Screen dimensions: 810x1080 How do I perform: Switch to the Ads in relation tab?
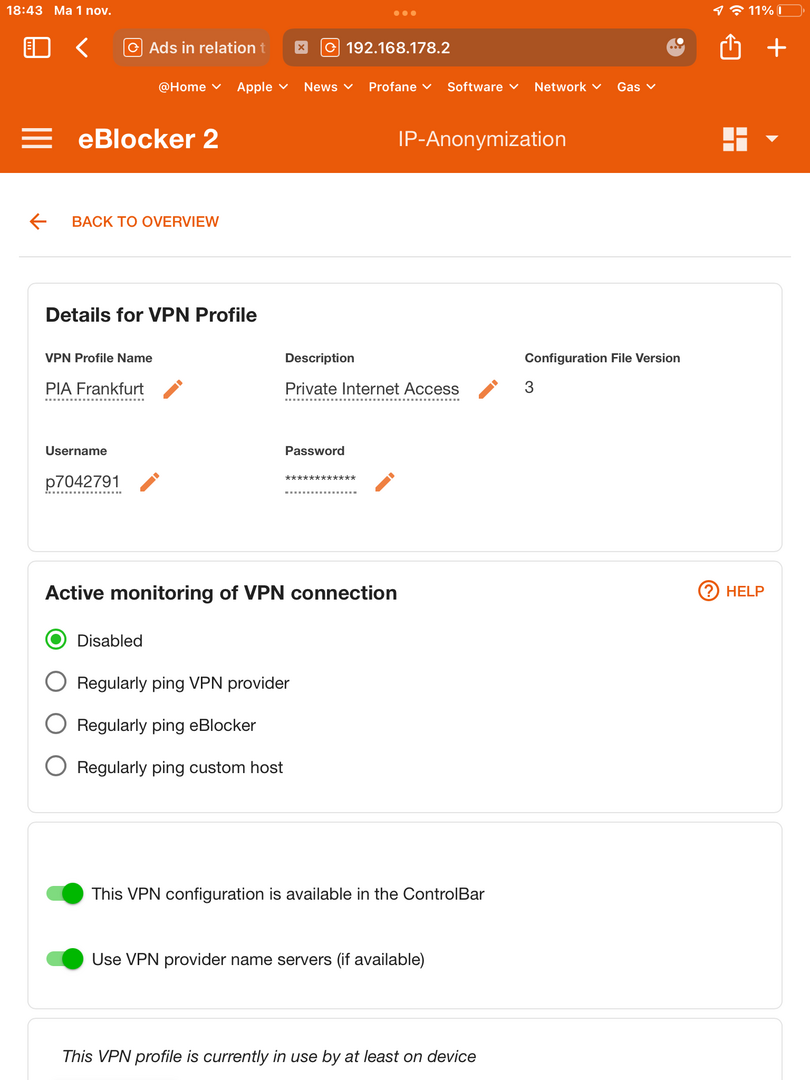coord(191,48)
